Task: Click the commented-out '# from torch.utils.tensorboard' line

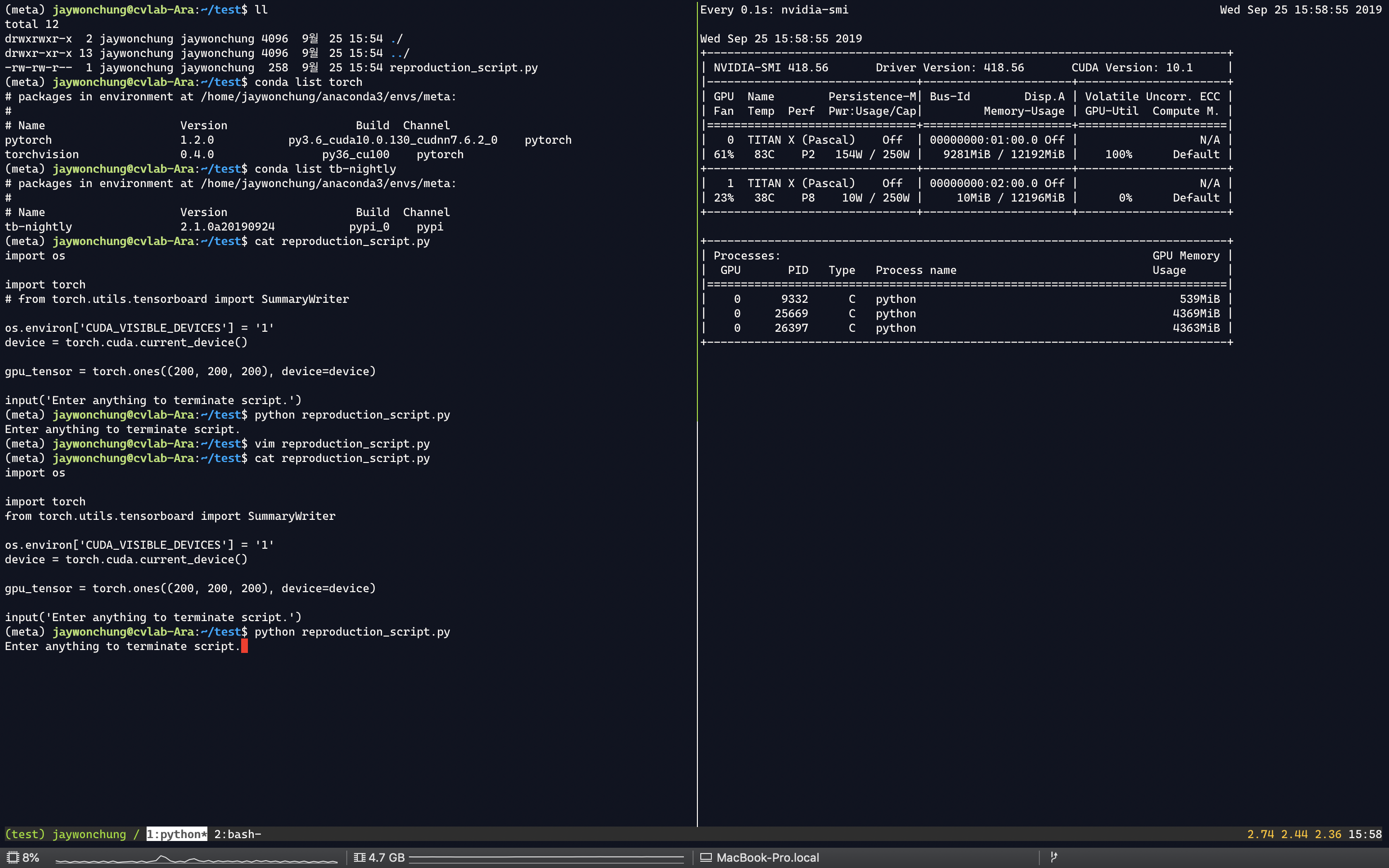Action: point(177,299)
